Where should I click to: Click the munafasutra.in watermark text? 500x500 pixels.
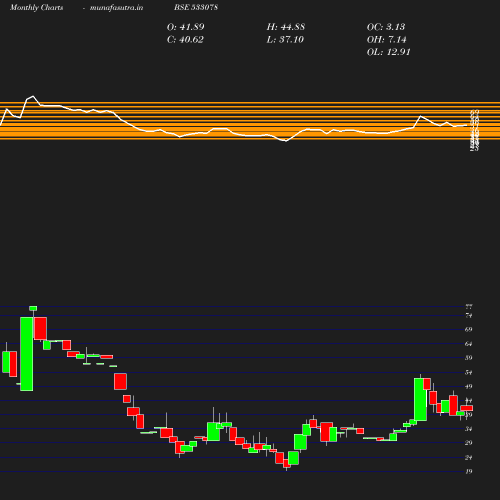(116, 7)
